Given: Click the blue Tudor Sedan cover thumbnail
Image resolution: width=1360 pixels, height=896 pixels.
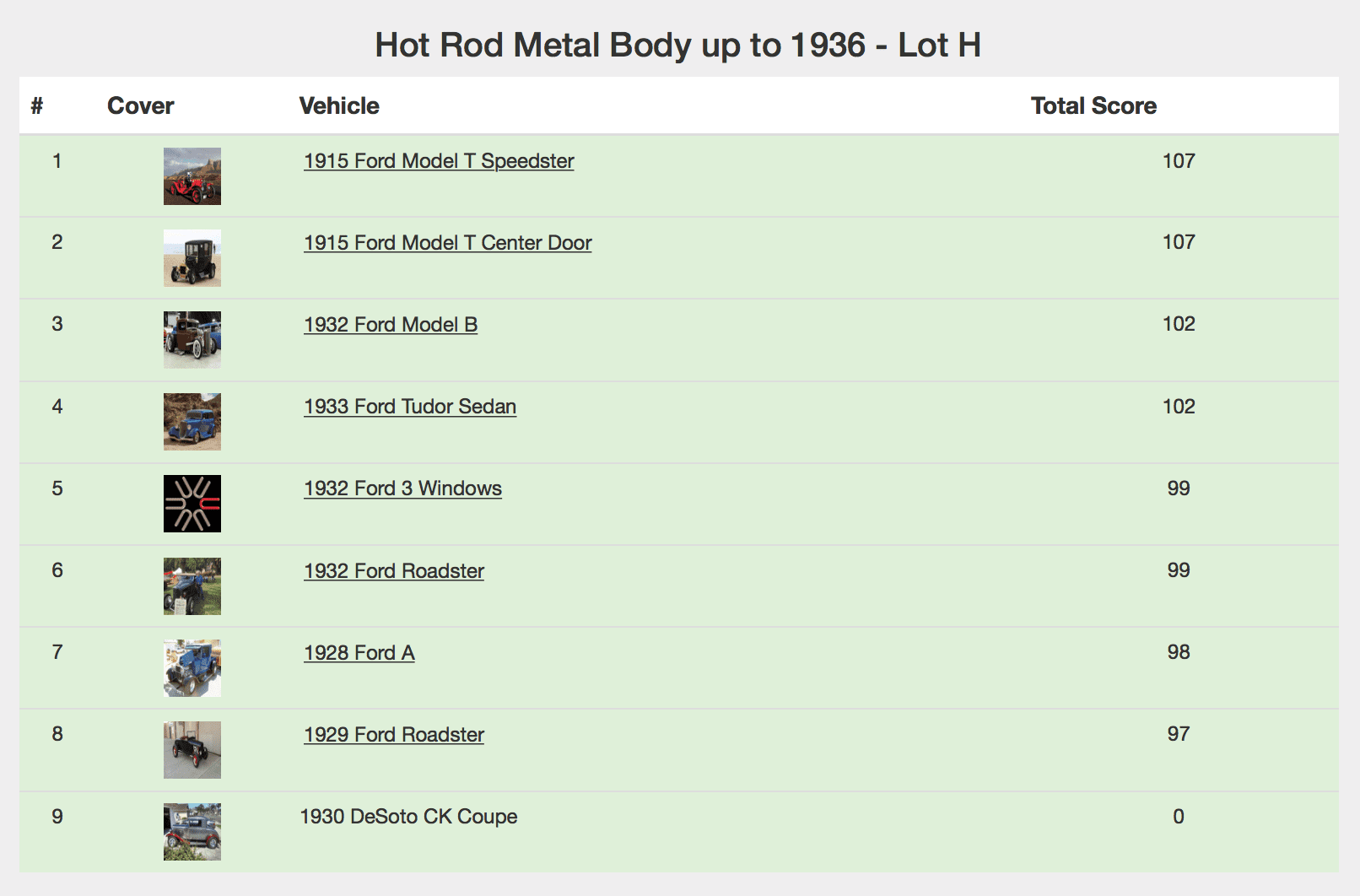Looking at the screenshot, I should [x=192, y=422].
